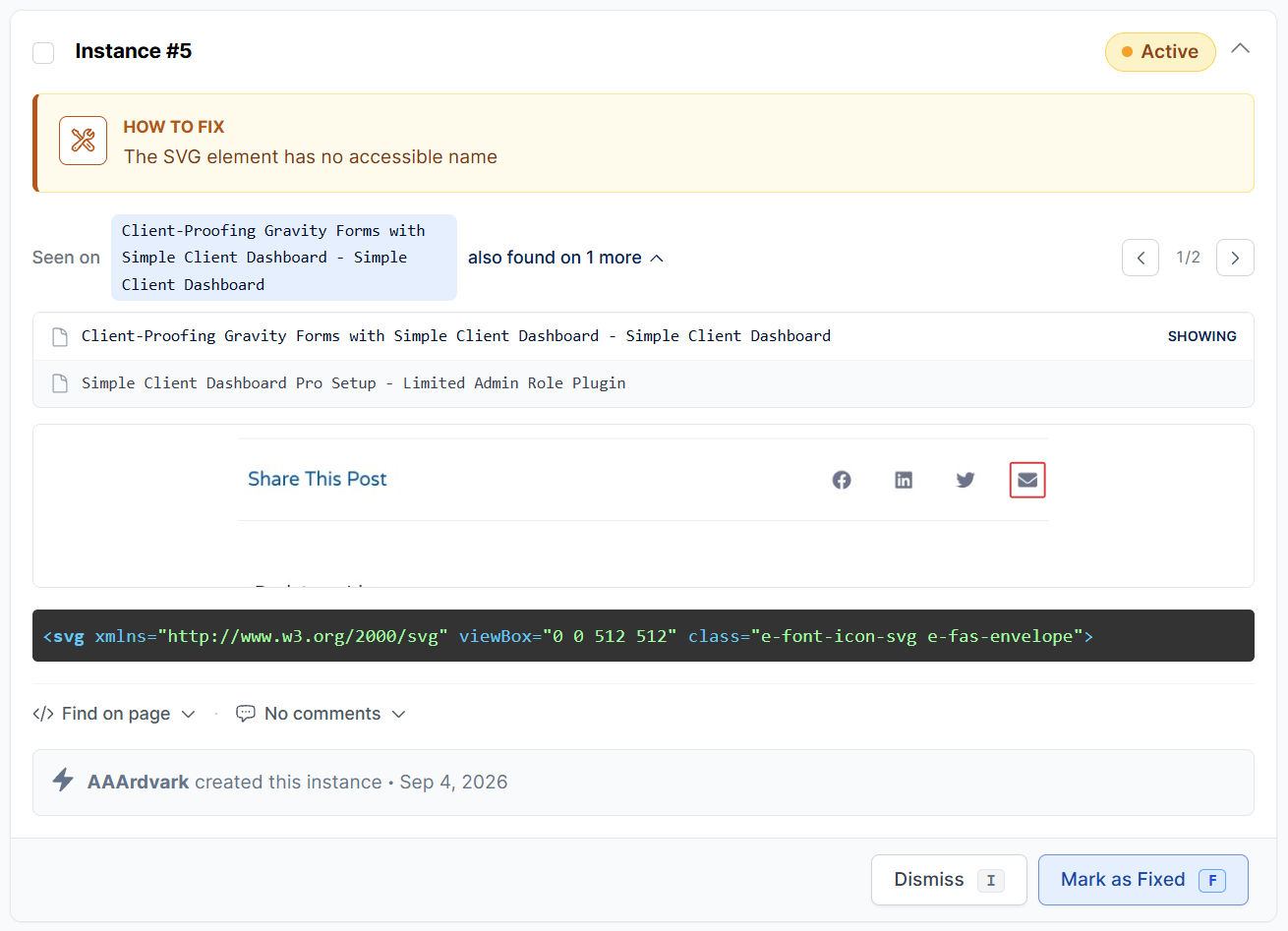Click the code brackets icon by Find on page
The width and height of the screenshot is (1288, 931).
click(x=43, y=714)
